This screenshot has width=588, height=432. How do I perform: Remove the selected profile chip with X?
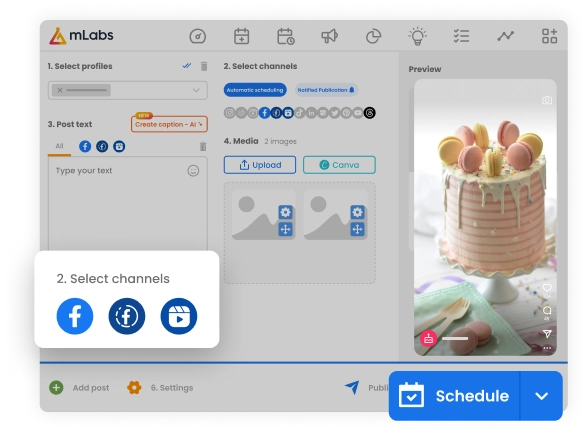[60, 90]
